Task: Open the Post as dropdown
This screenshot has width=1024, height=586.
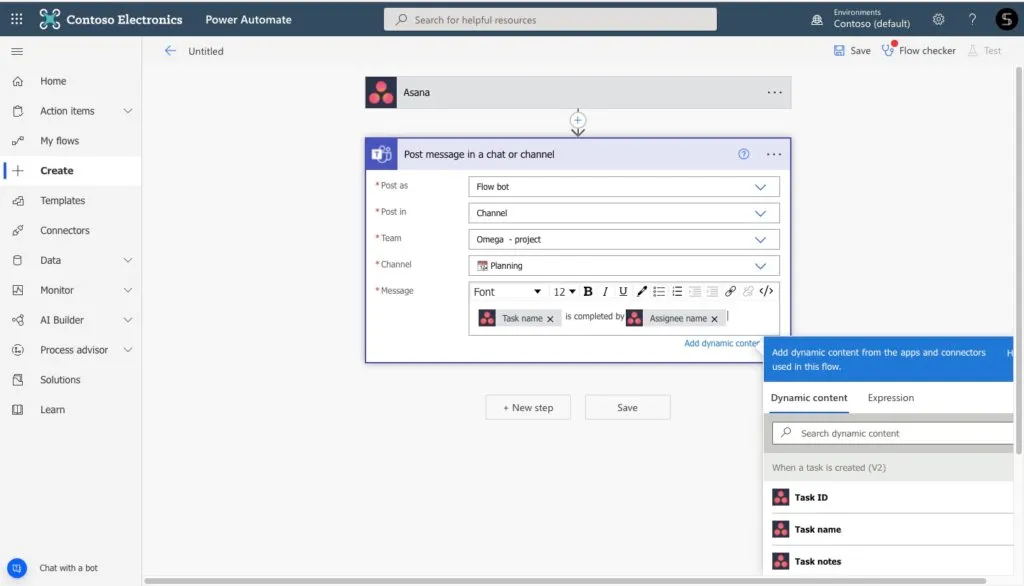Action: (x=623, y=187)
